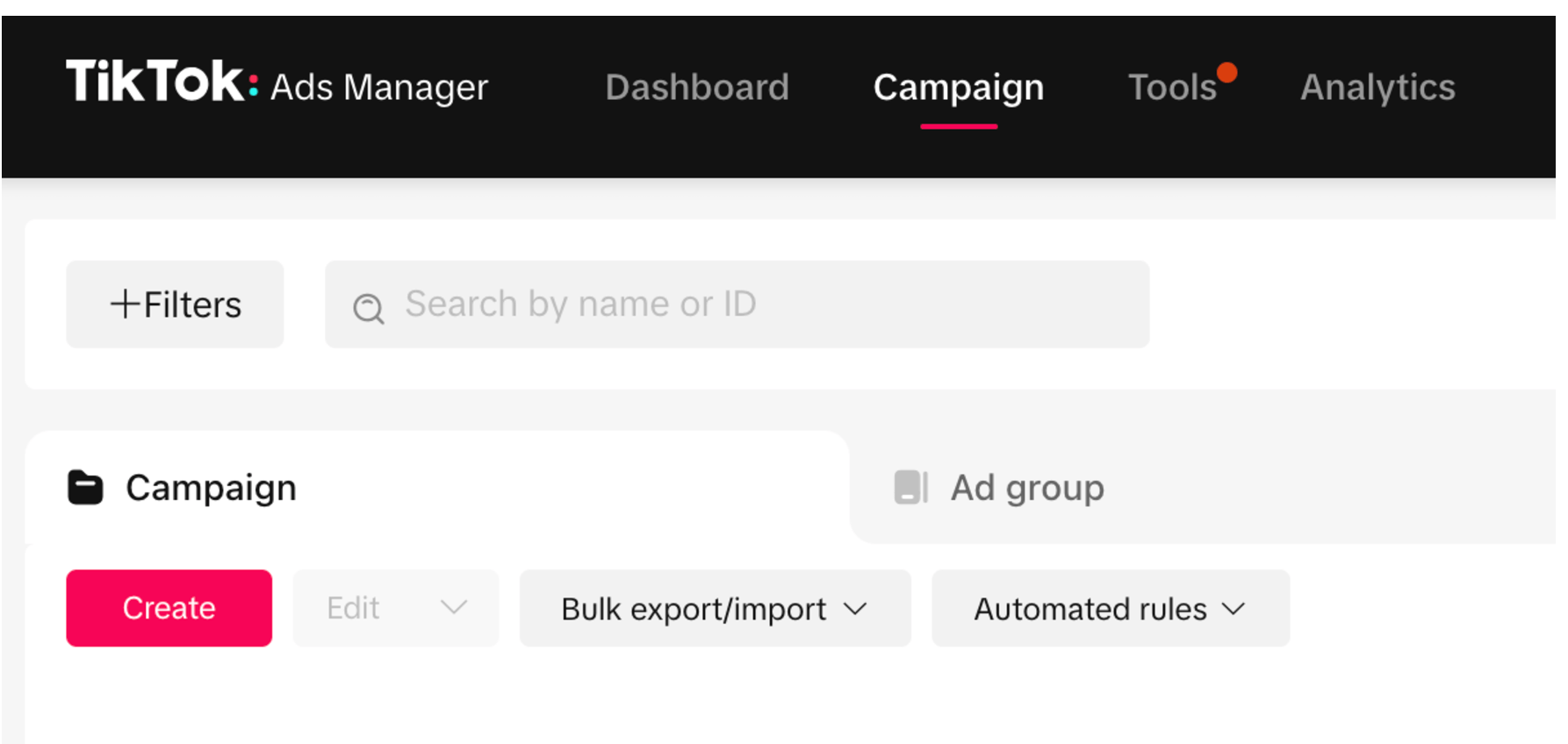Click the plus icon beside Filters
This screenshot has width=1568, height=744.
pos(125,304)
